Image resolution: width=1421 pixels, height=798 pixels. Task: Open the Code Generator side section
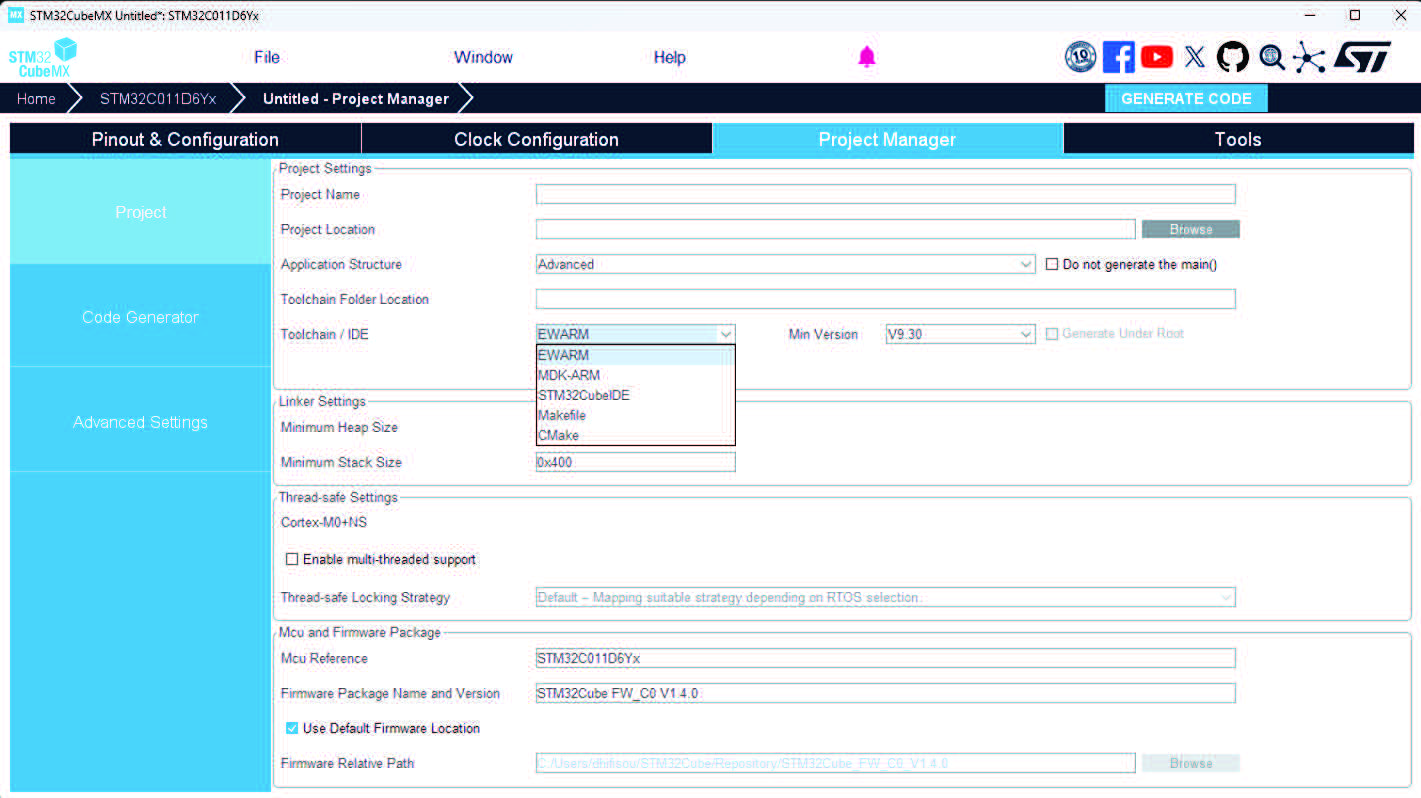[x=140, y=317]
